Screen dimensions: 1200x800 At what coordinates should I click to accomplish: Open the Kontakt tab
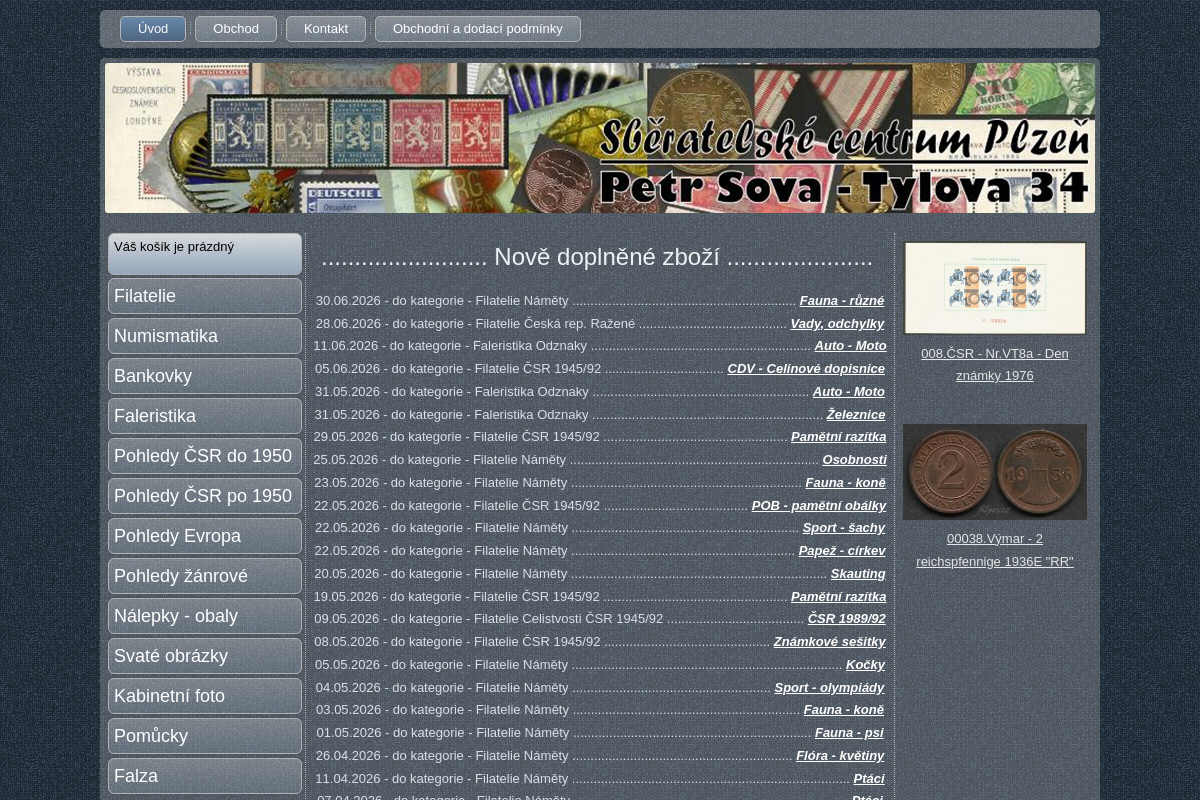pos(326,29)
